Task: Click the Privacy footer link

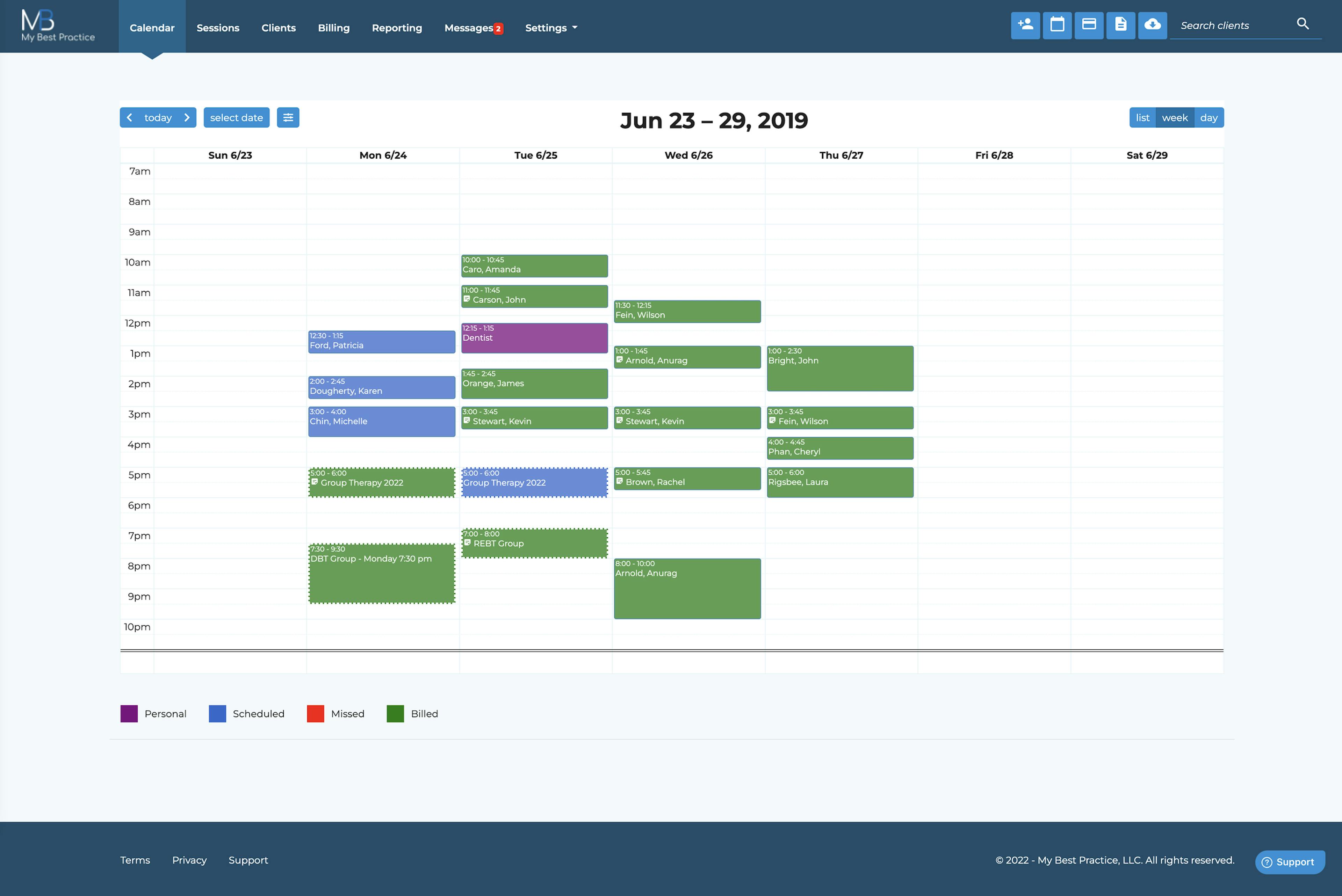Action: 189,860
